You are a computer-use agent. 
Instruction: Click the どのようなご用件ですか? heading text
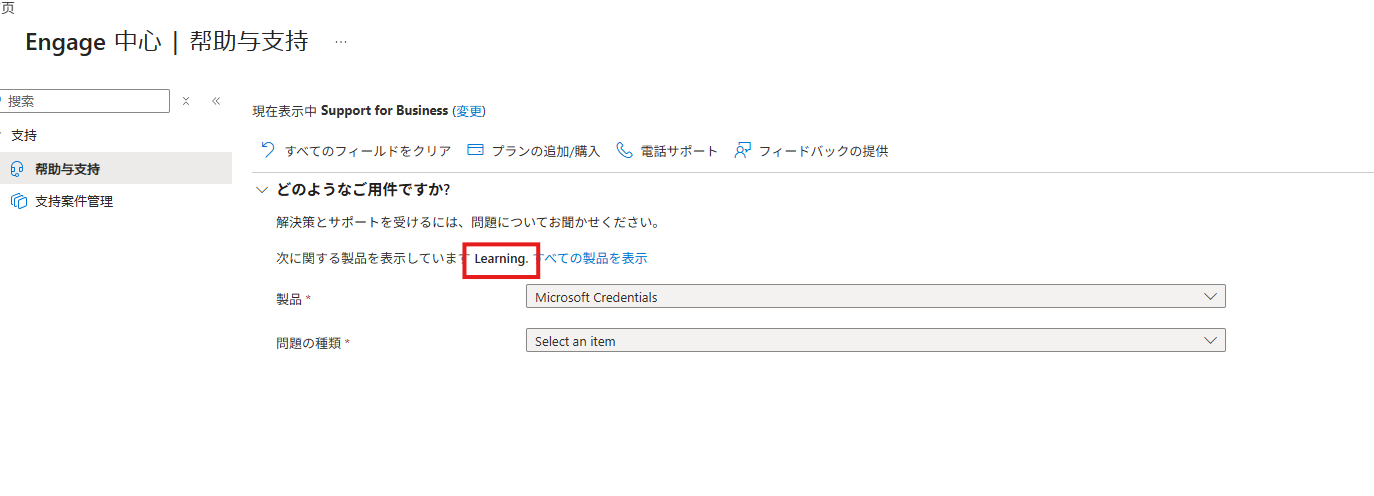click(x=363, y=189)
